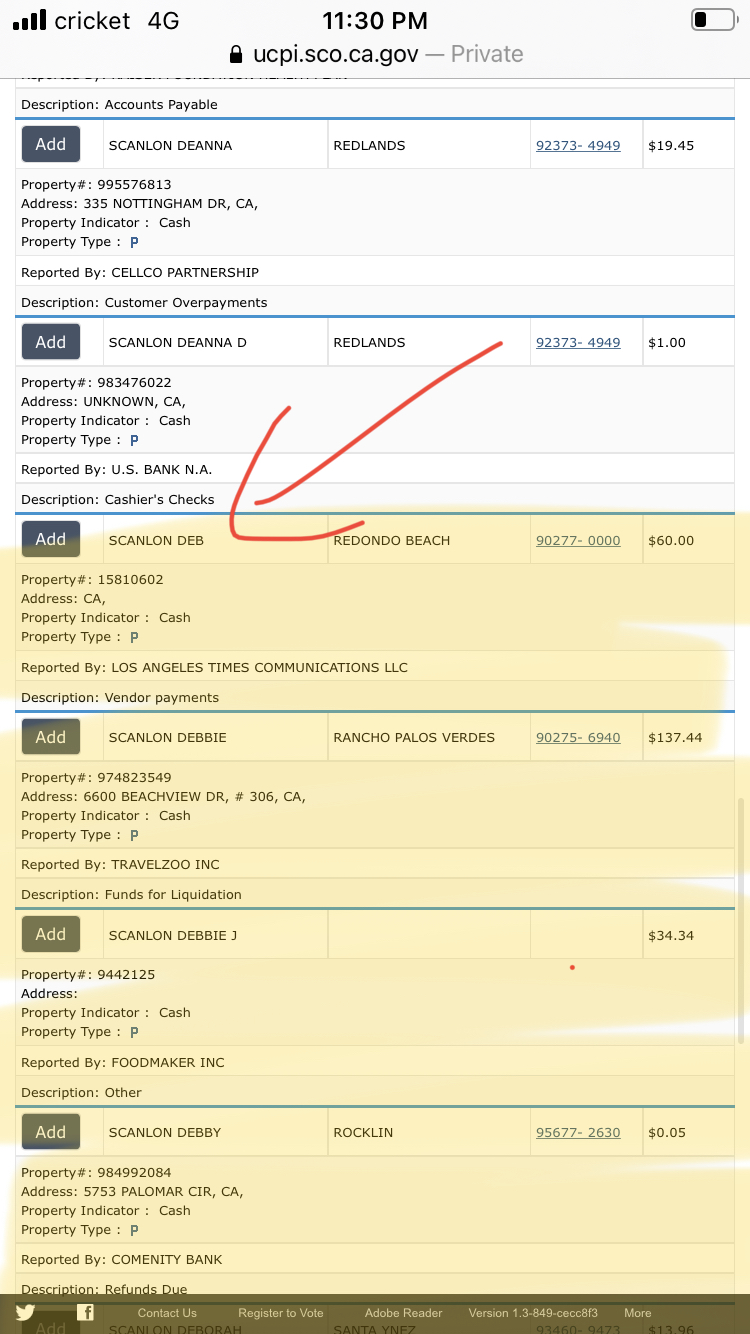Open ZIP link 92373-4949 for SCANLON DEANNA D
Screen dimensions: 750x1334
[x=578, y=342]
